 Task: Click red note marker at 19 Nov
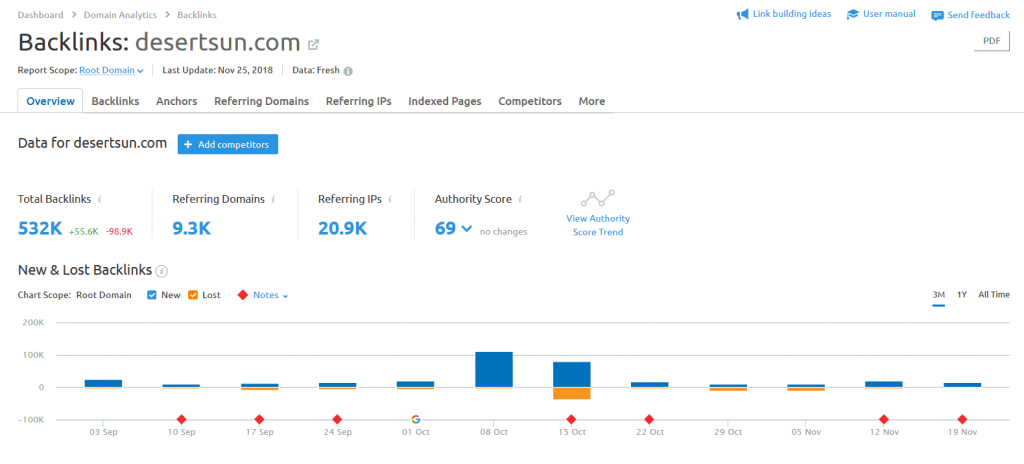(962, 420)
